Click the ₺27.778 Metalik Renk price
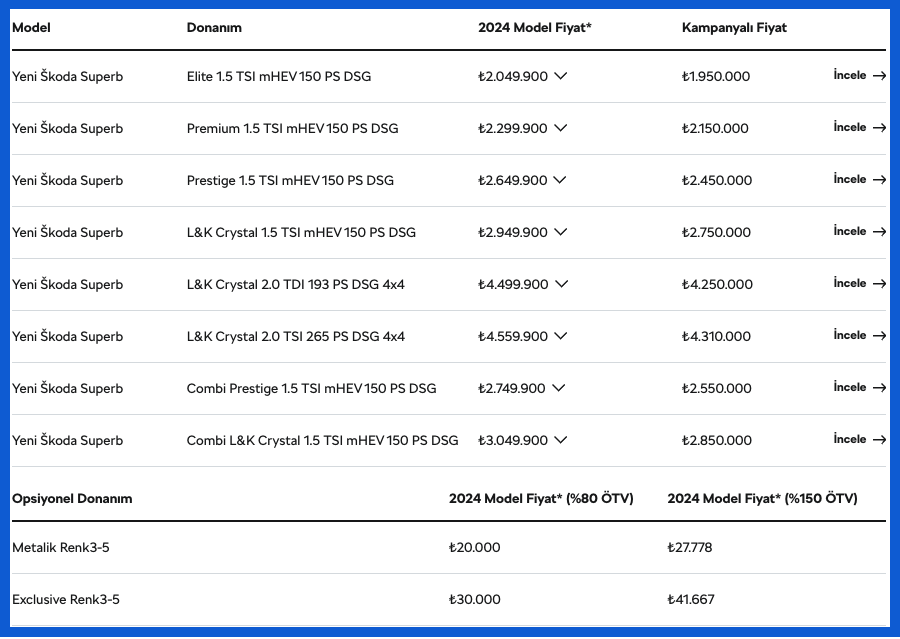Image resolution: width=900 pixels, height=639 pixels. [x=690, y=548]
